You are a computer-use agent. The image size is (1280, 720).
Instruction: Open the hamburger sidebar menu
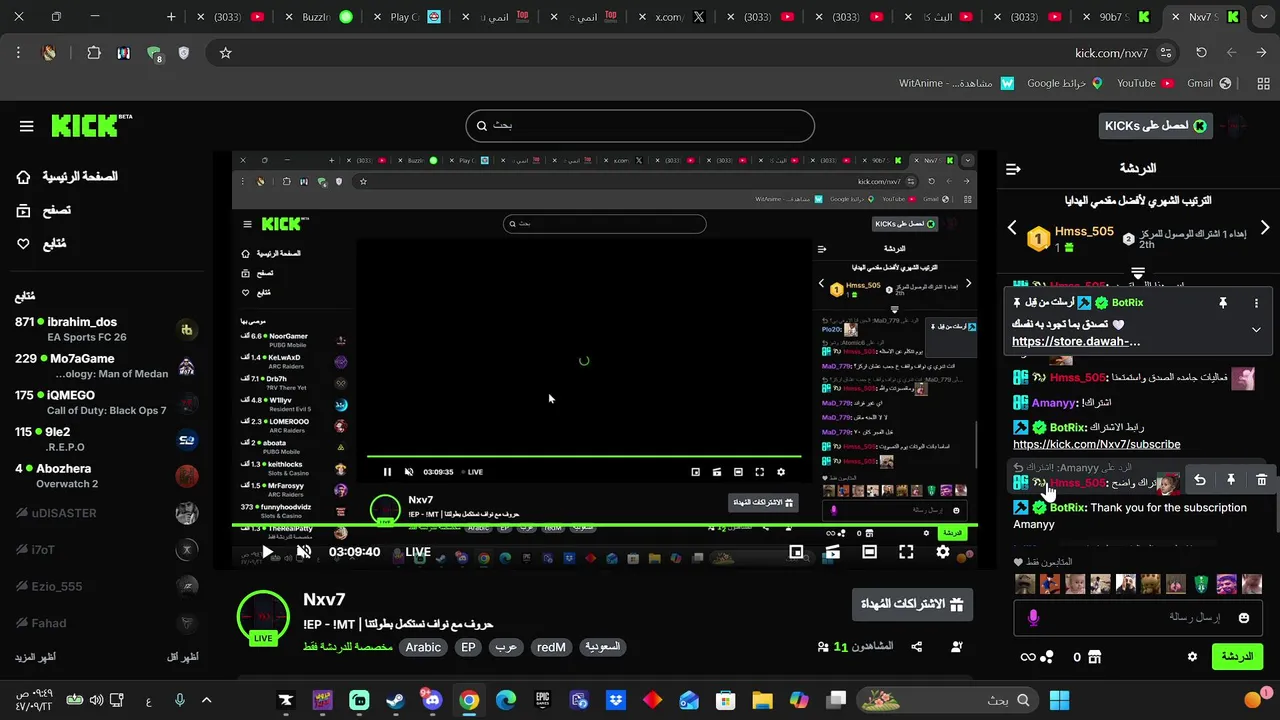(x=26, y=126)
